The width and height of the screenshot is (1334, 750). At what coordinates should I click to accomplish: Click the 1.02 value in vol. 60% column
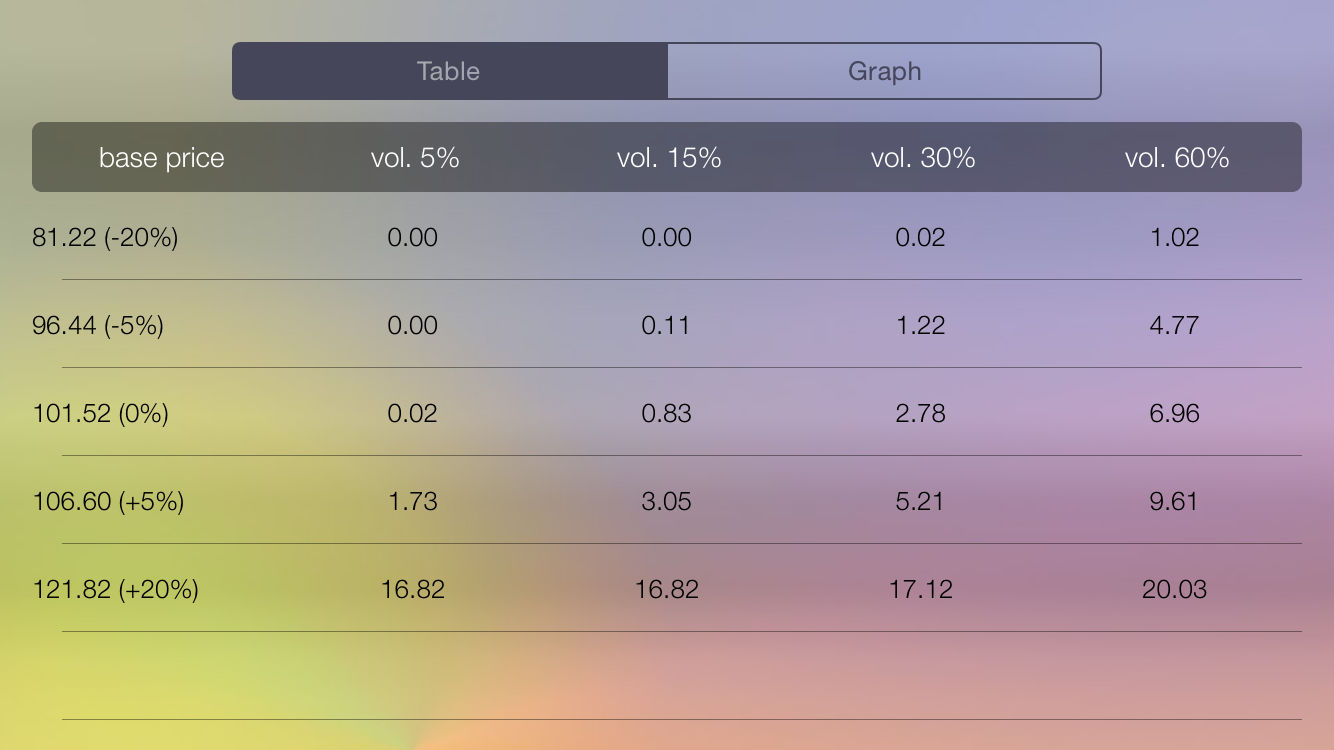click(1175, 237)
